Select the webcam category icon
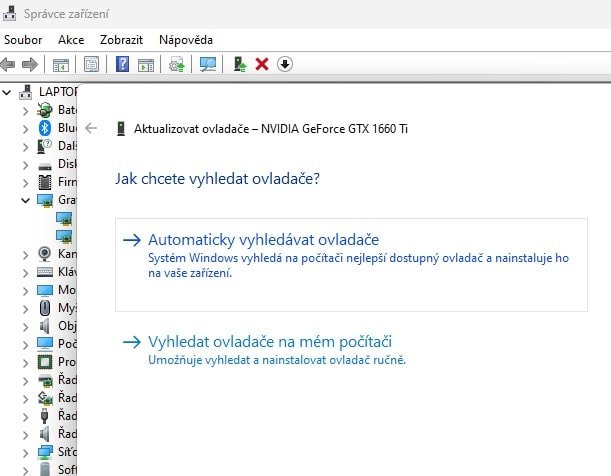This screenshot has width=611, height=476. pyautogui.click(x=45, y=254)
